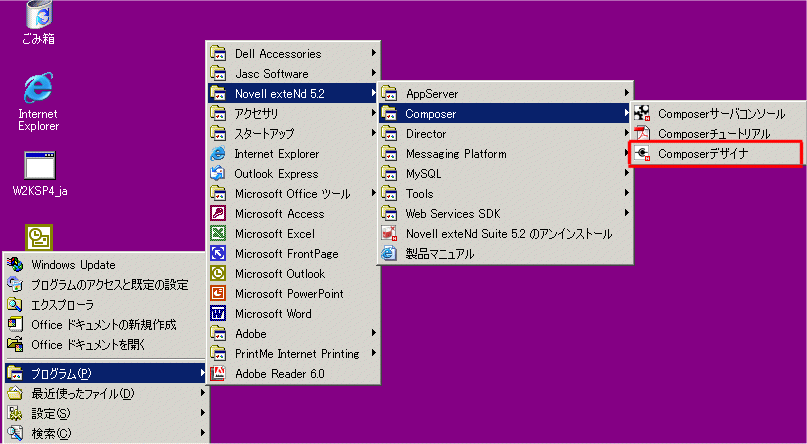
Task: Expand the Web Services SDK submenu arrow
Action: [626, 213]
